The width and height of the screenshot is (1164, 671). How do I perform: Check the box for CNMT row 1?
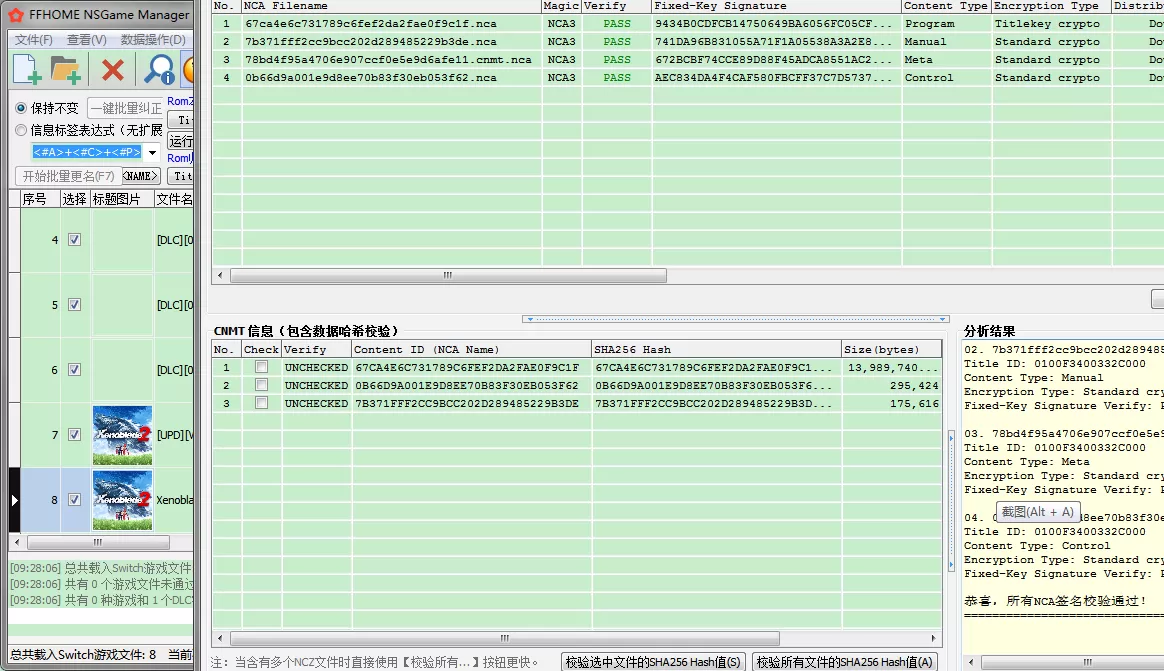click(x=261, y=367)
